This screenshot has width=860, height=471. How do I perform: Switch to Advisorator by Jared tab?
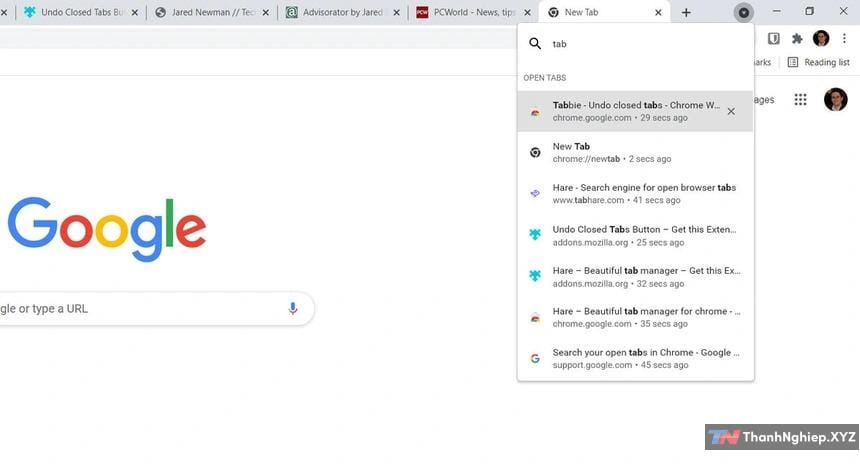click(342, 12)
